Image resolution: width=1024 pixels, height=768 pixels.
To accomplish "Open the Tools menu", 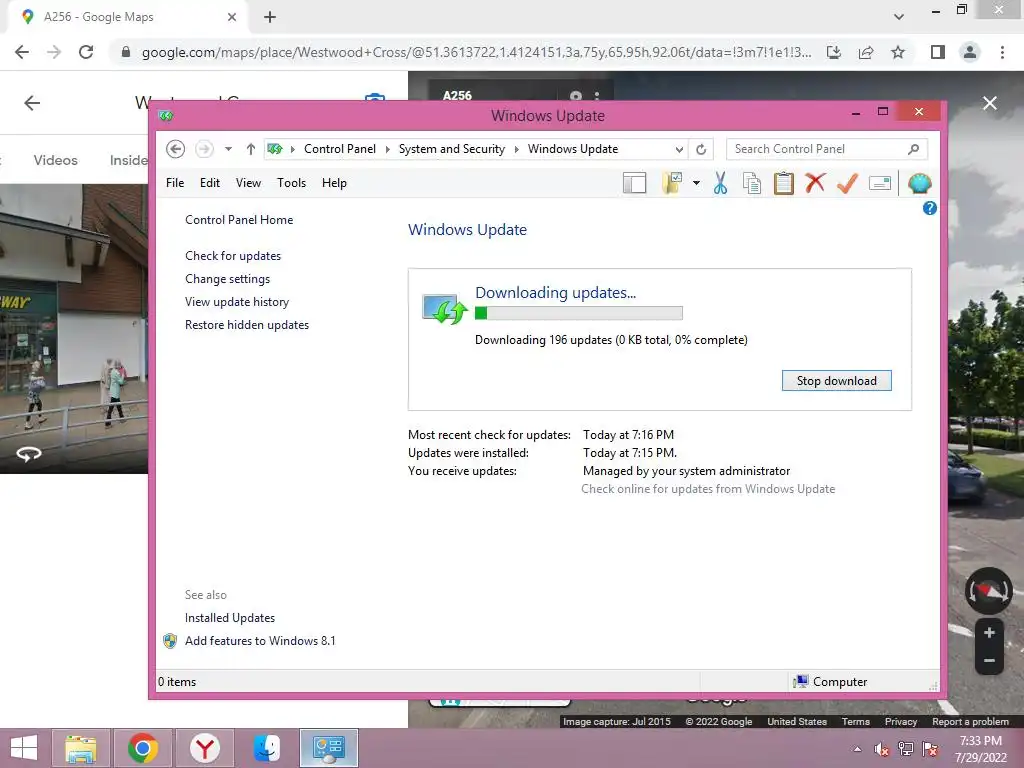I will point(291,183).
